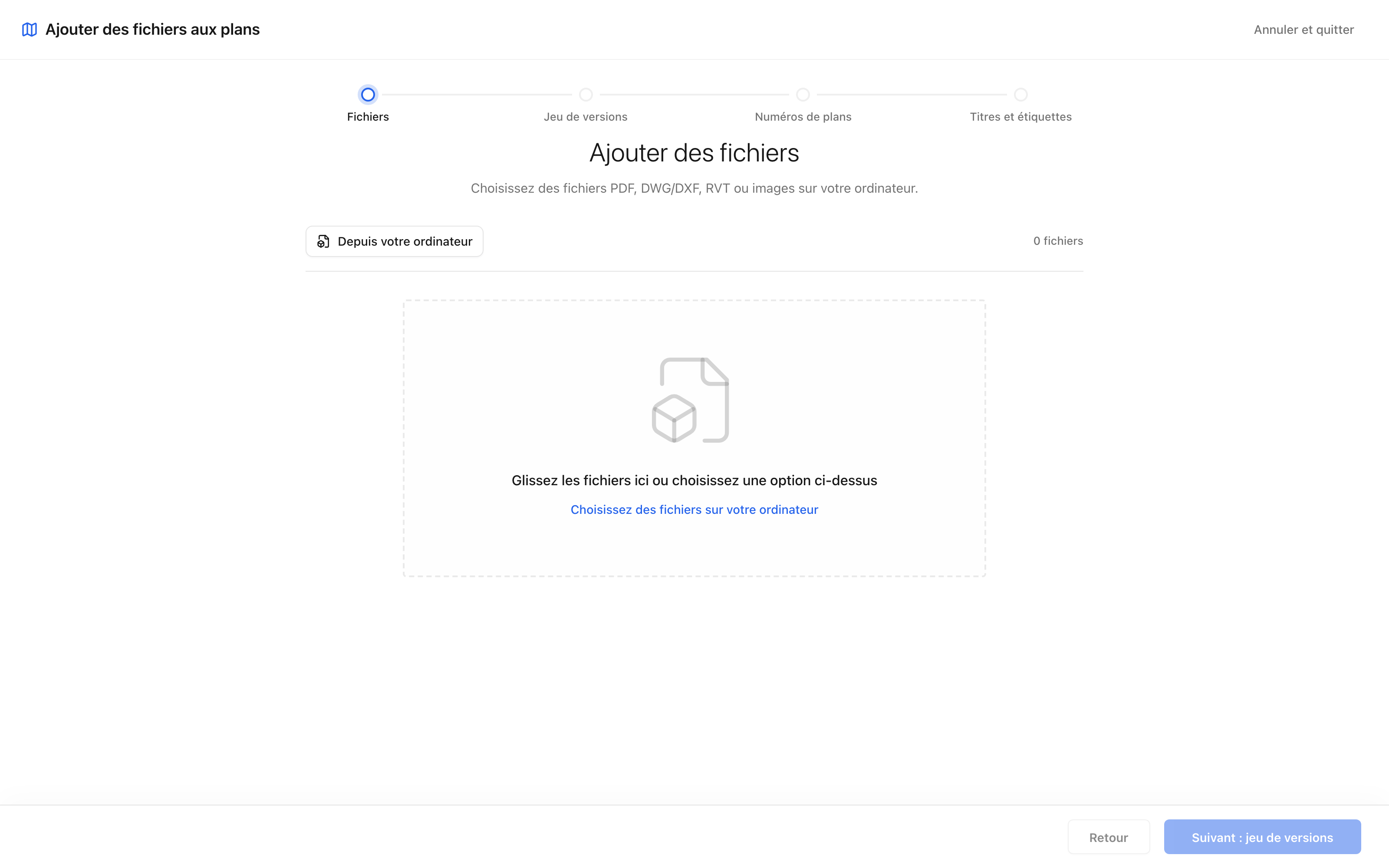Click the Depuis votre ordinateur button

(394, 241)
